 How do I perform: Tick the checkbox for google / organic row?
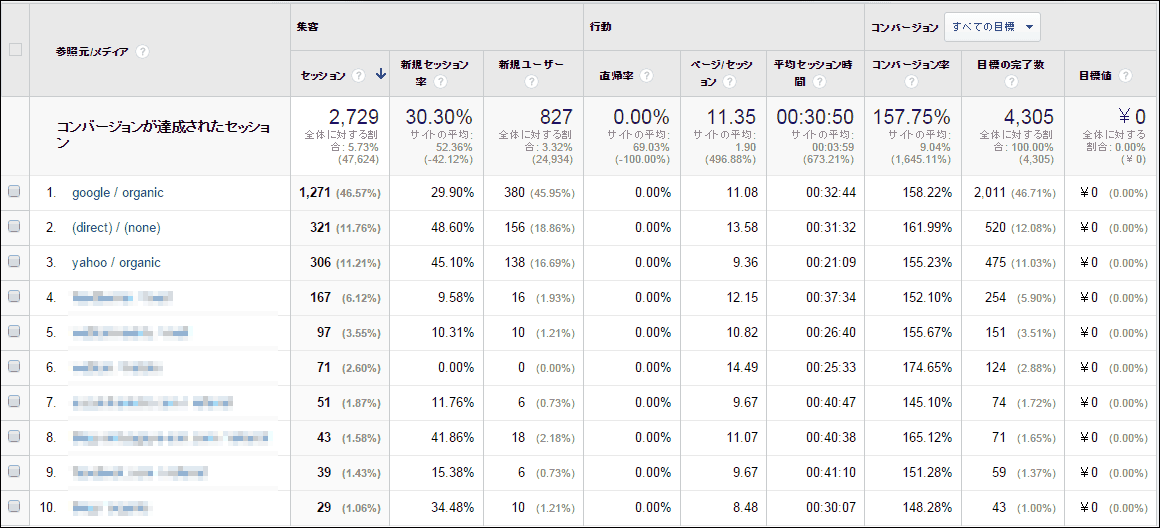(x=14, y=193)
